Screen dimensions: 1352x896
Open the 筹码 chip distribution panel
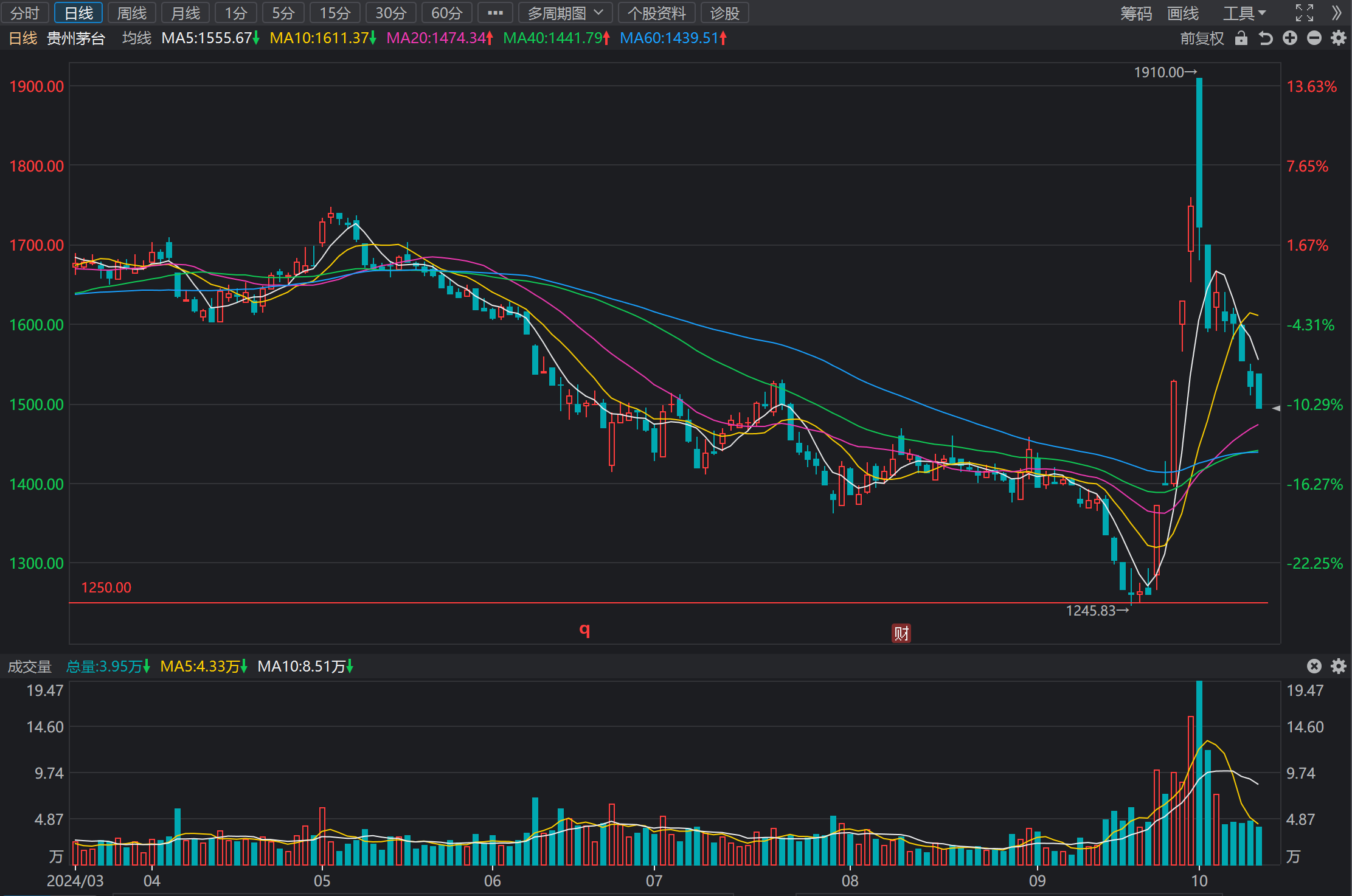[1136, 13]
